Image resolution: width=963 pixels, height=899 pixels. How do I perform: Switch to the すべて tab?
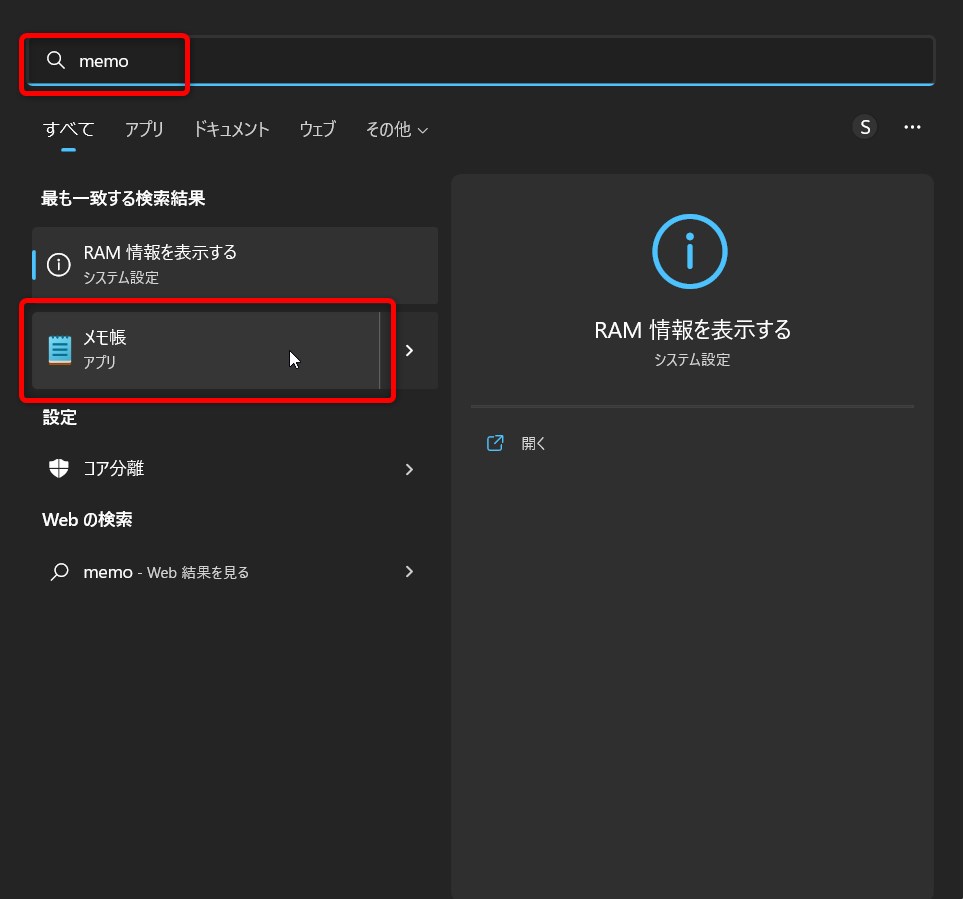tap(68, 129)
